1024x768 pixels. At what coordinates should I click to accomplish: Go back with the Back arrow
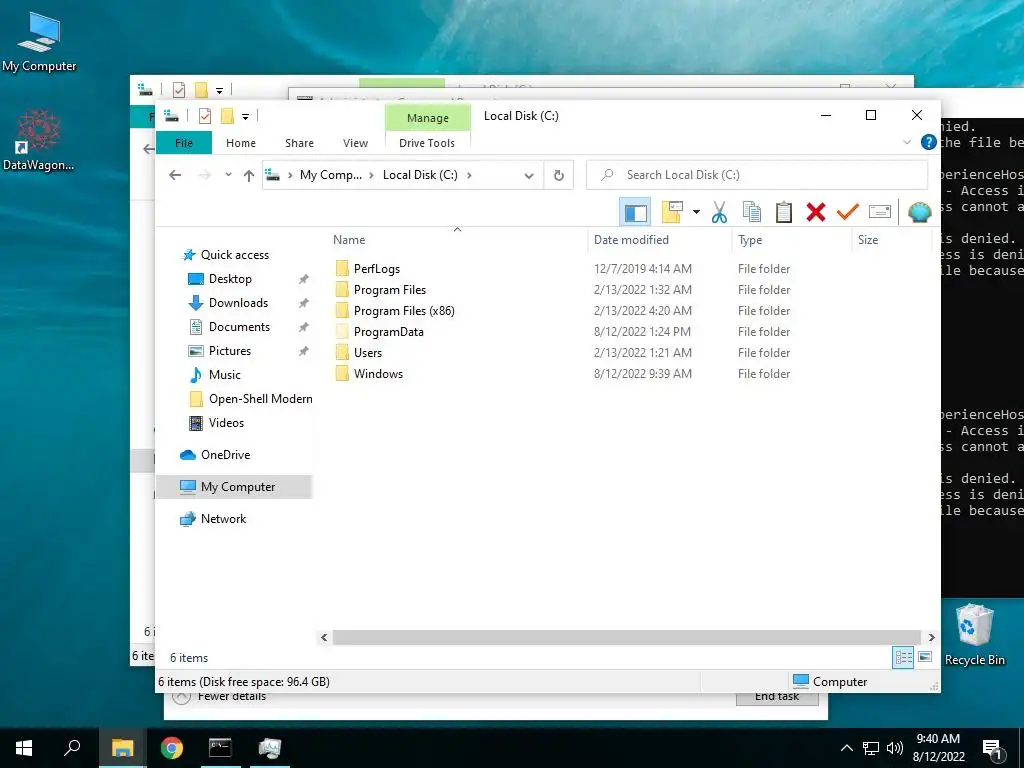pos(174,175)
